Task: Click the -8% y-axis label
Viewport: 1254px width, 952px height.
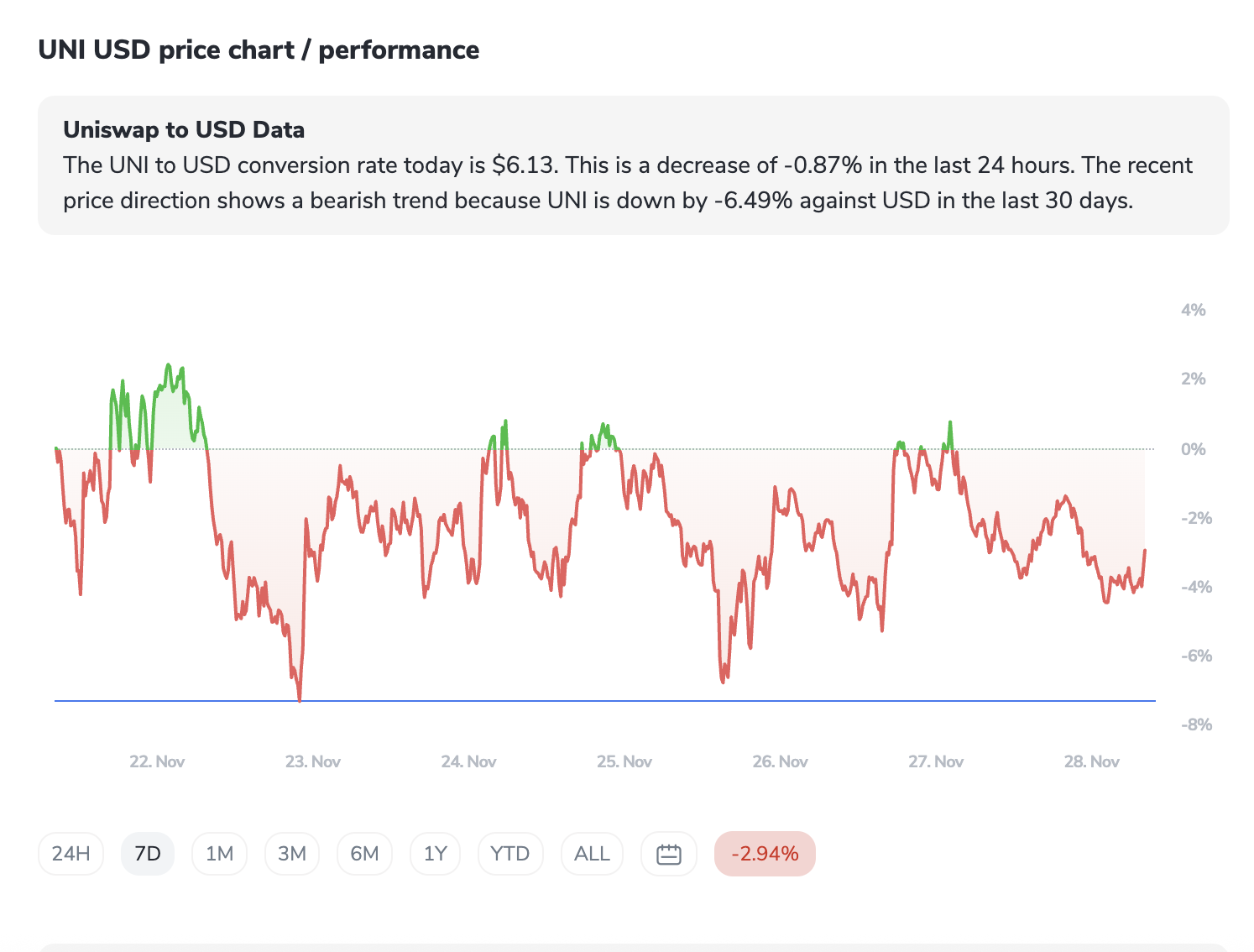Action: pyautogui.click(x=1196, y=724)
